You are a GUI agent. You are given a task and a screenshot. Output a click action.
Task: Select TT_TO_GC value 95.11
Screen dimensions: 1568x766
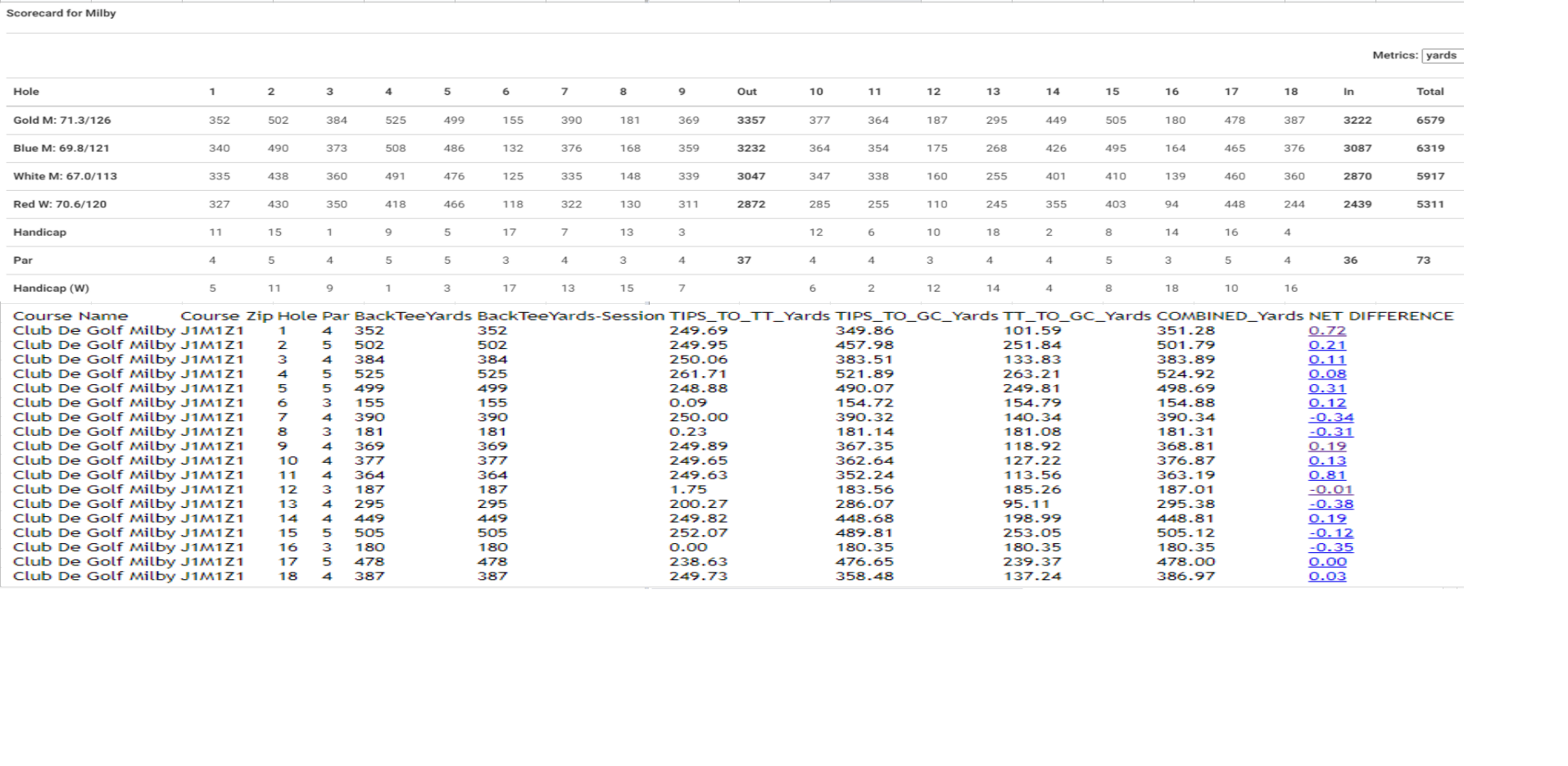click(1026, 504)
